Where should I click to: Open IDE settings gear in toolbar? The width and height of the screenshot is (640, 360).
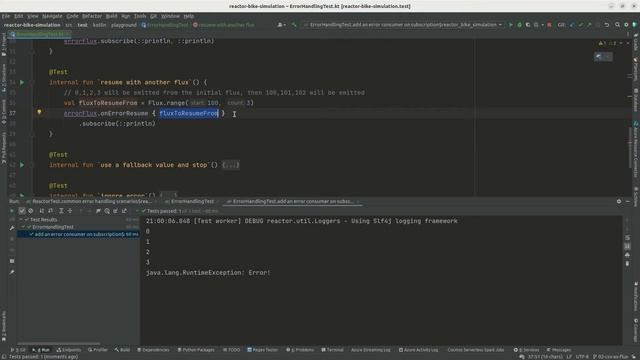(x=626, y=25)
